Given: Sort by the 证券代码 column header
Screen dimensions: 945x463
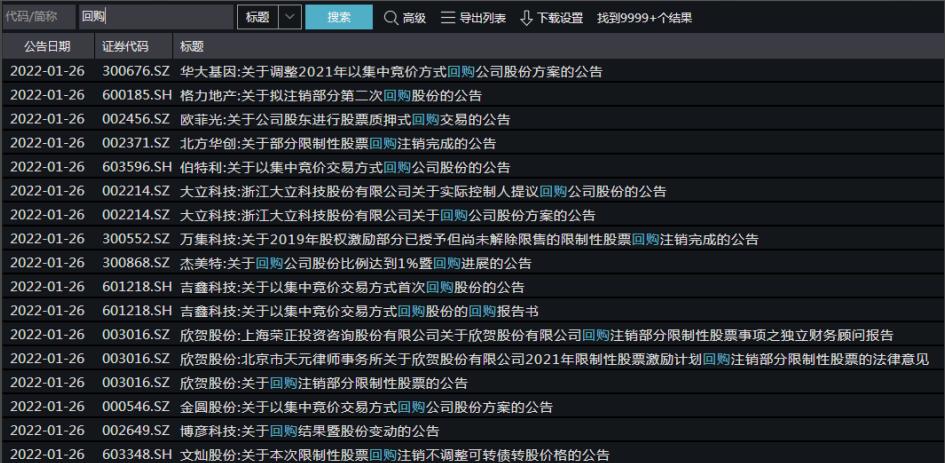Looking at the screenshot, I should click(124, 46).
